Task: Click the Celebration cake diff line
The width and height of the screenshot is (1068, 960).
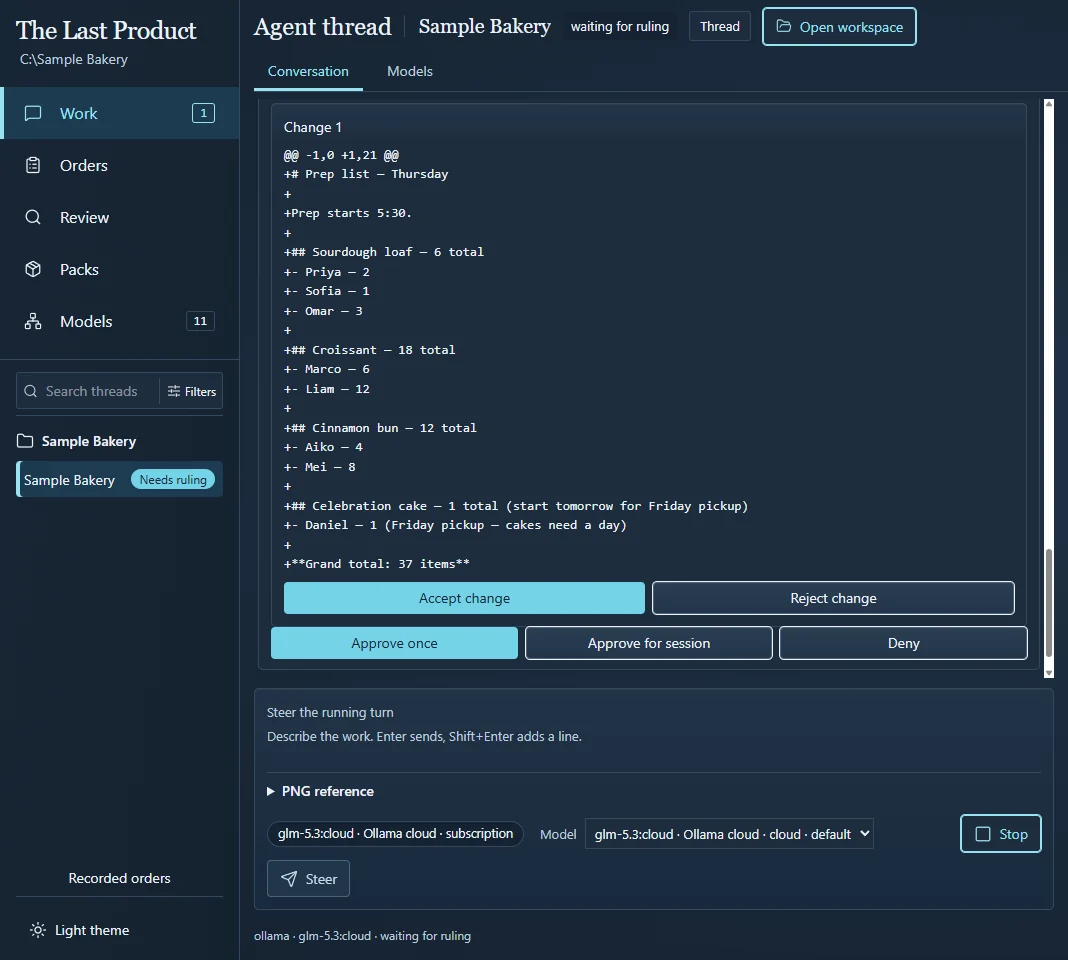Action: pos(516,506)
